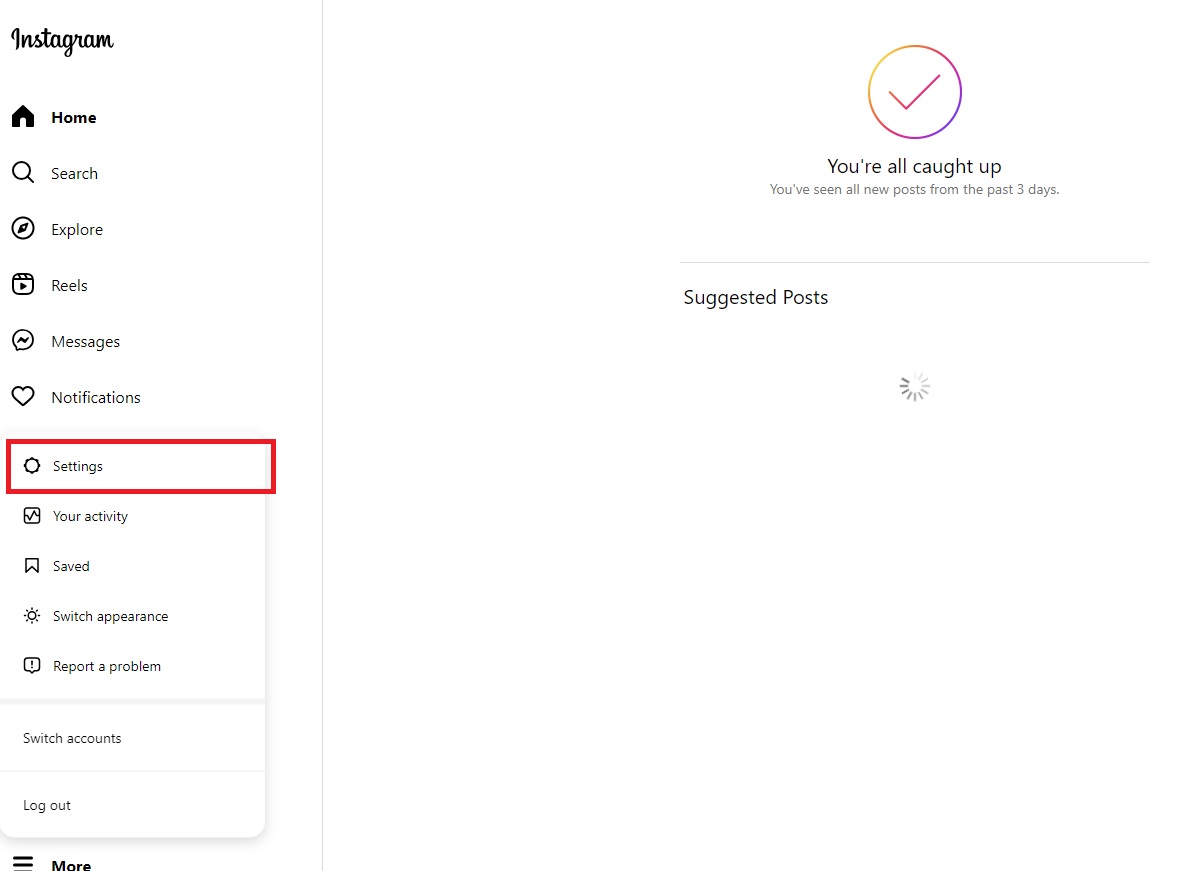
Task: Select Settings menu entry
Action: pyautogui.click(x=141, y=466)
